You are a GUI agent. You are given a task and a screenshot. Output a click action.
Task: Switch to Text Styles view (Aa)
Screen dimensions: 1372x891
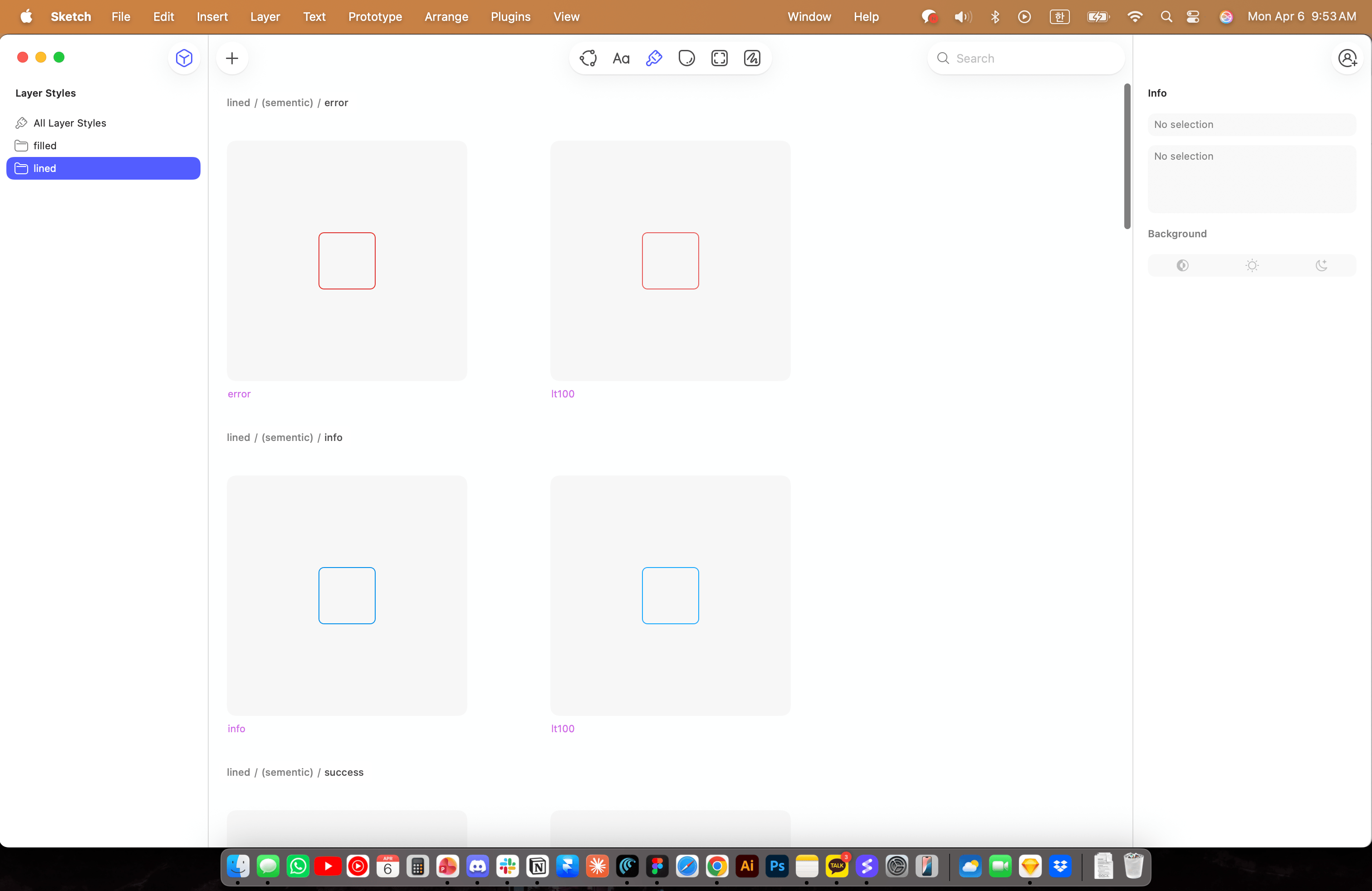point(621,58)
